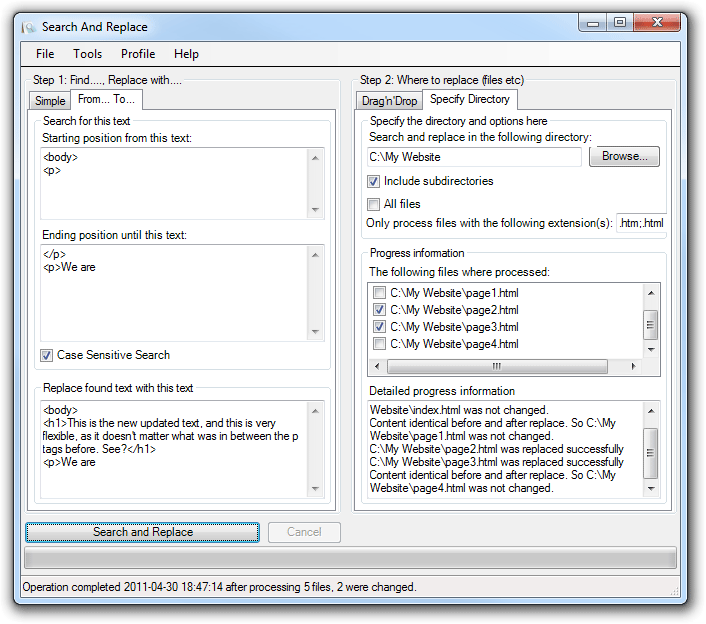
Task: Switch to the Drag'n'Drop tab
Action: click(x=388, y=101)
